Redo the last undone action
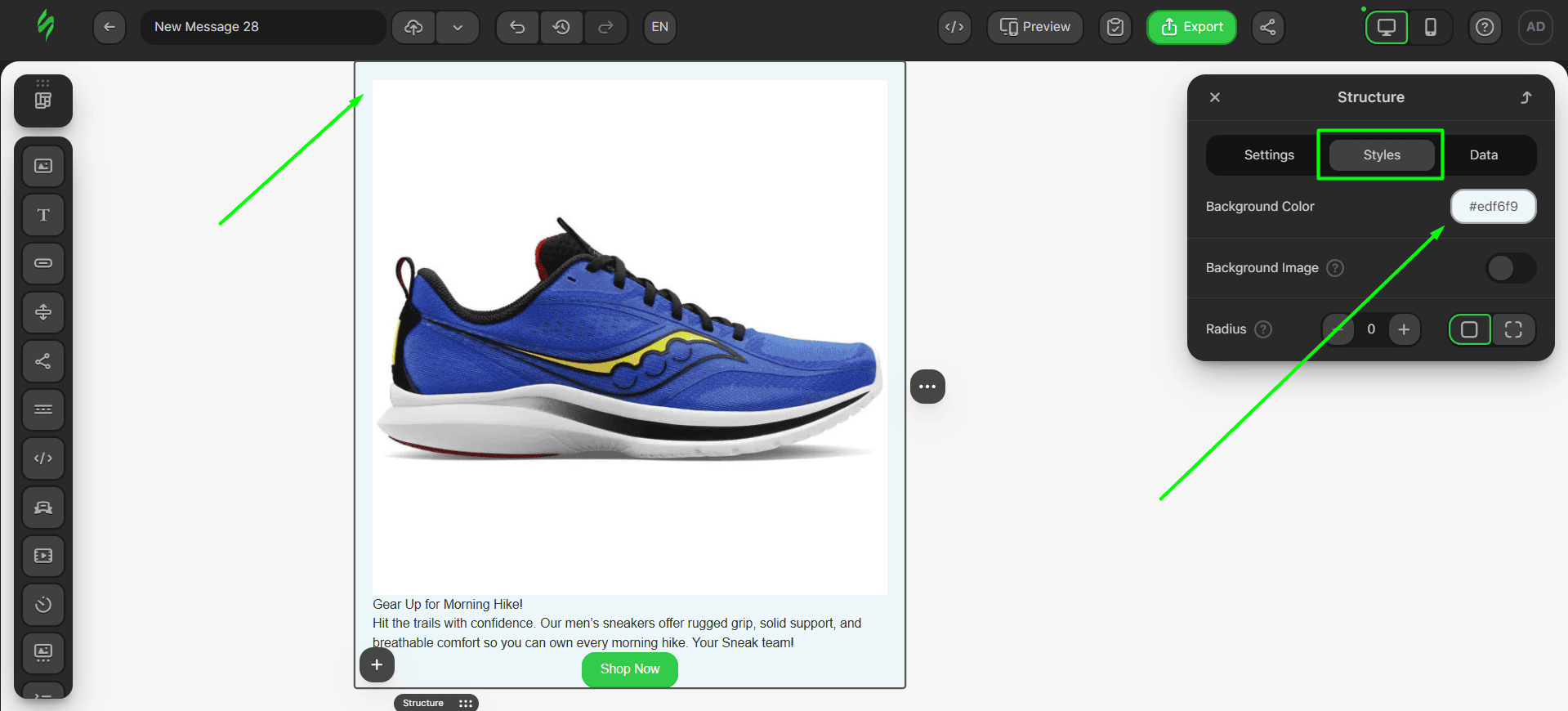Image resolution: width=1568 pixels, height=711 pixels. pos(605,27)
